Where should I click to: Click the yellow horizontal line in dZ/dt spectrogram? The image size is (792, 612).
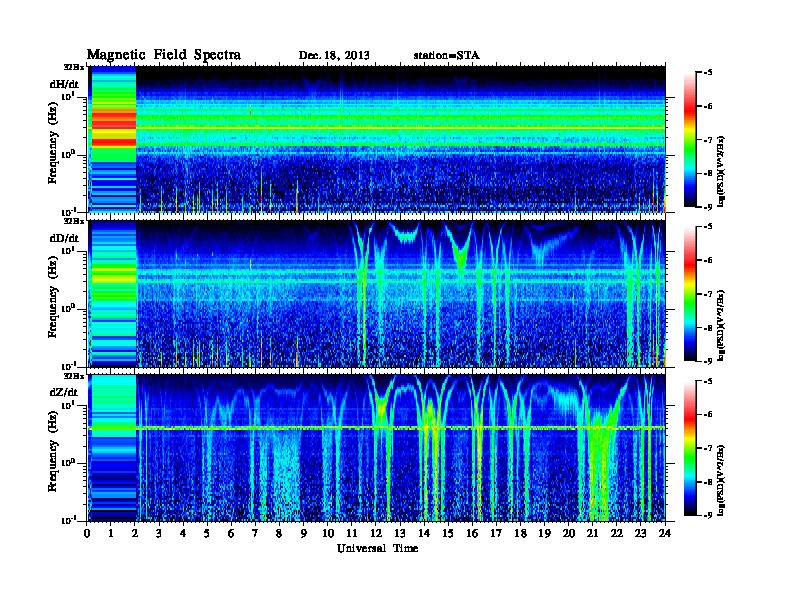click(x=377, y=428)
